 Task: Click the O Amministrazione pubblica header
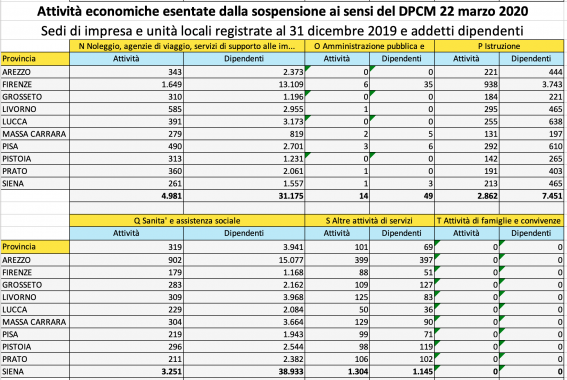pos(370,46)
